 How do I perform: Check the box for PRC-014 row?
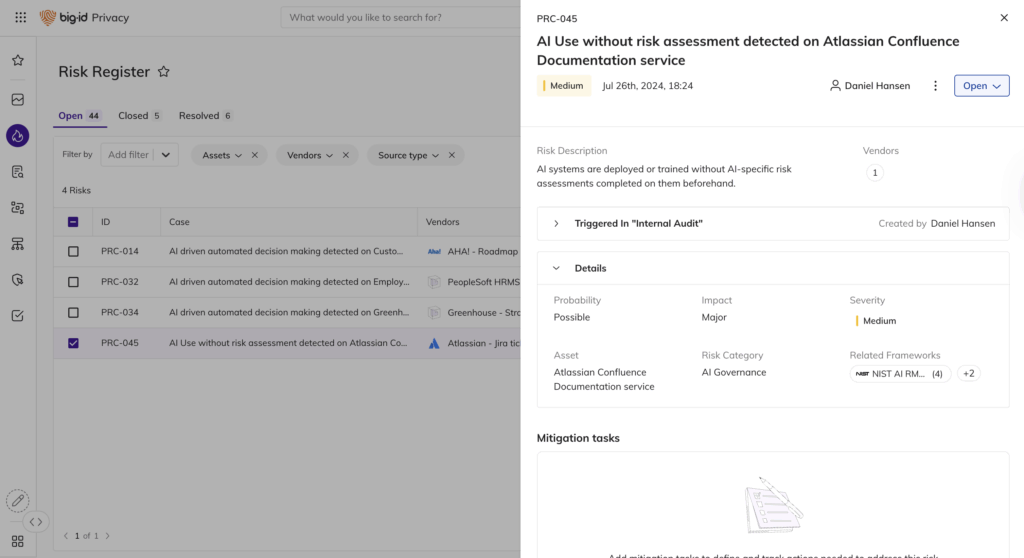point(73,252)
